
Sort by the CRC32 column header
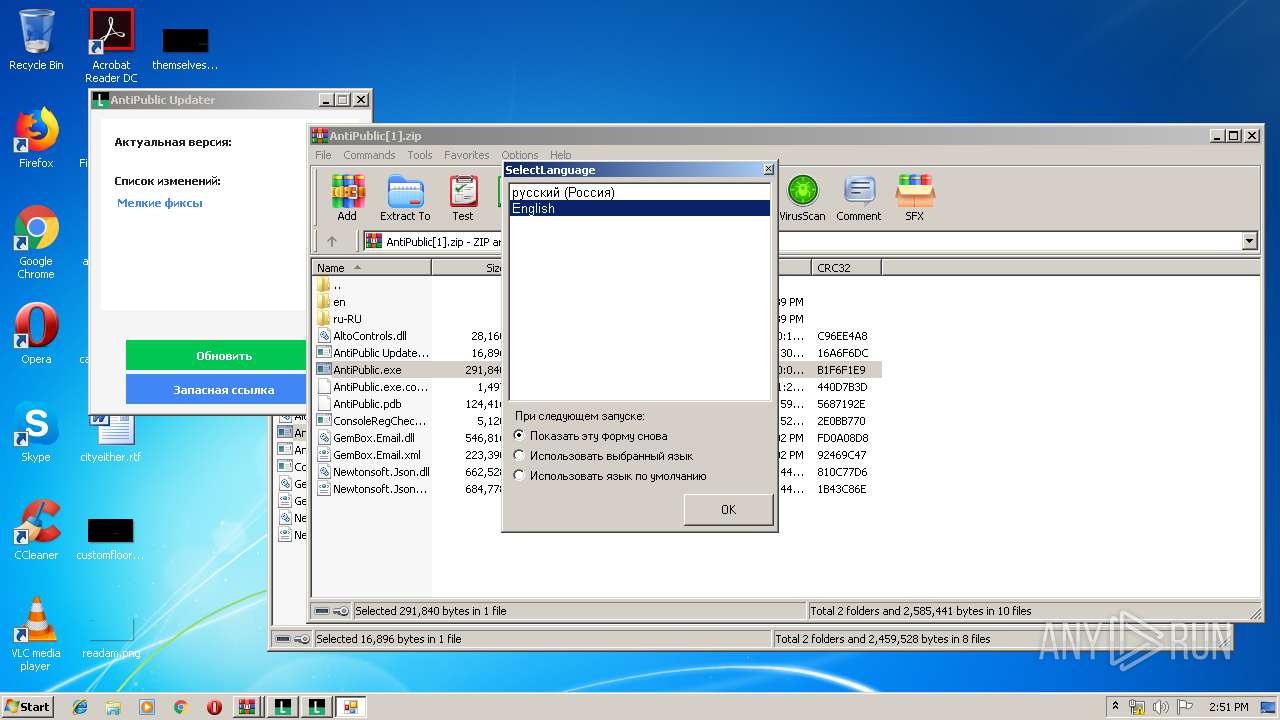[x=846, y=268]
